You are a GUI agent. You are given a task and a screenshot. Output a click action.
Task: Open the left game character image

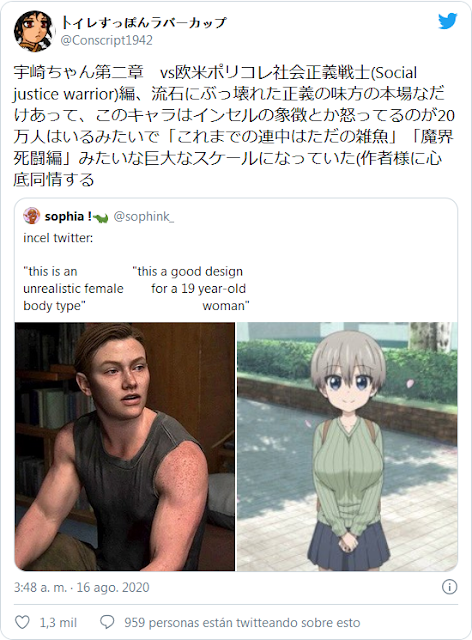[x=125, y=447]
